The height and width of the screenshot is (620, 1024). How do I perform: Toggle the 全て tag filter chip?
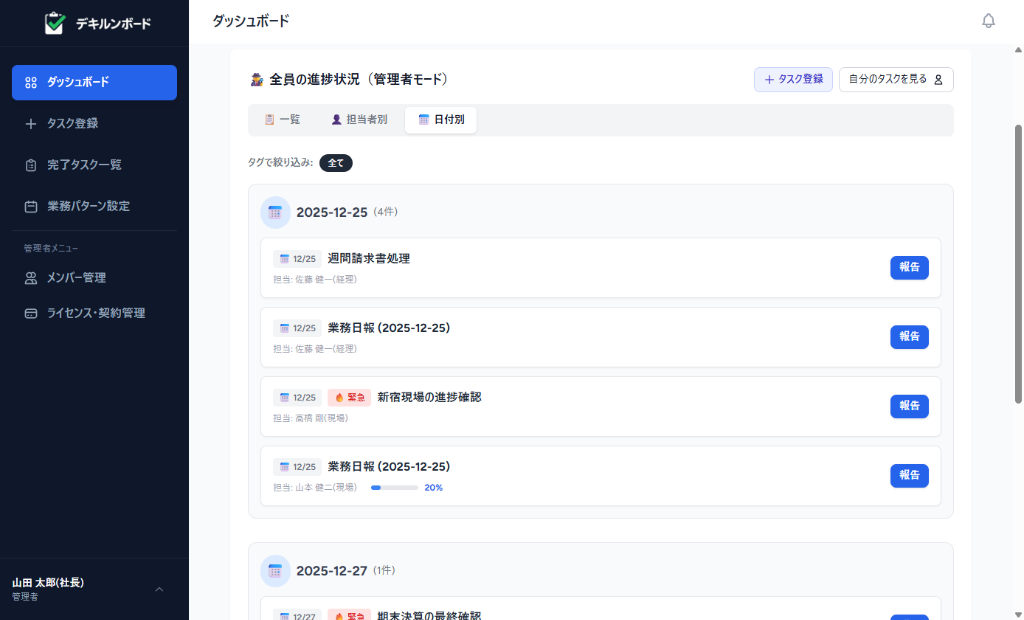click(x=335, y=161)
